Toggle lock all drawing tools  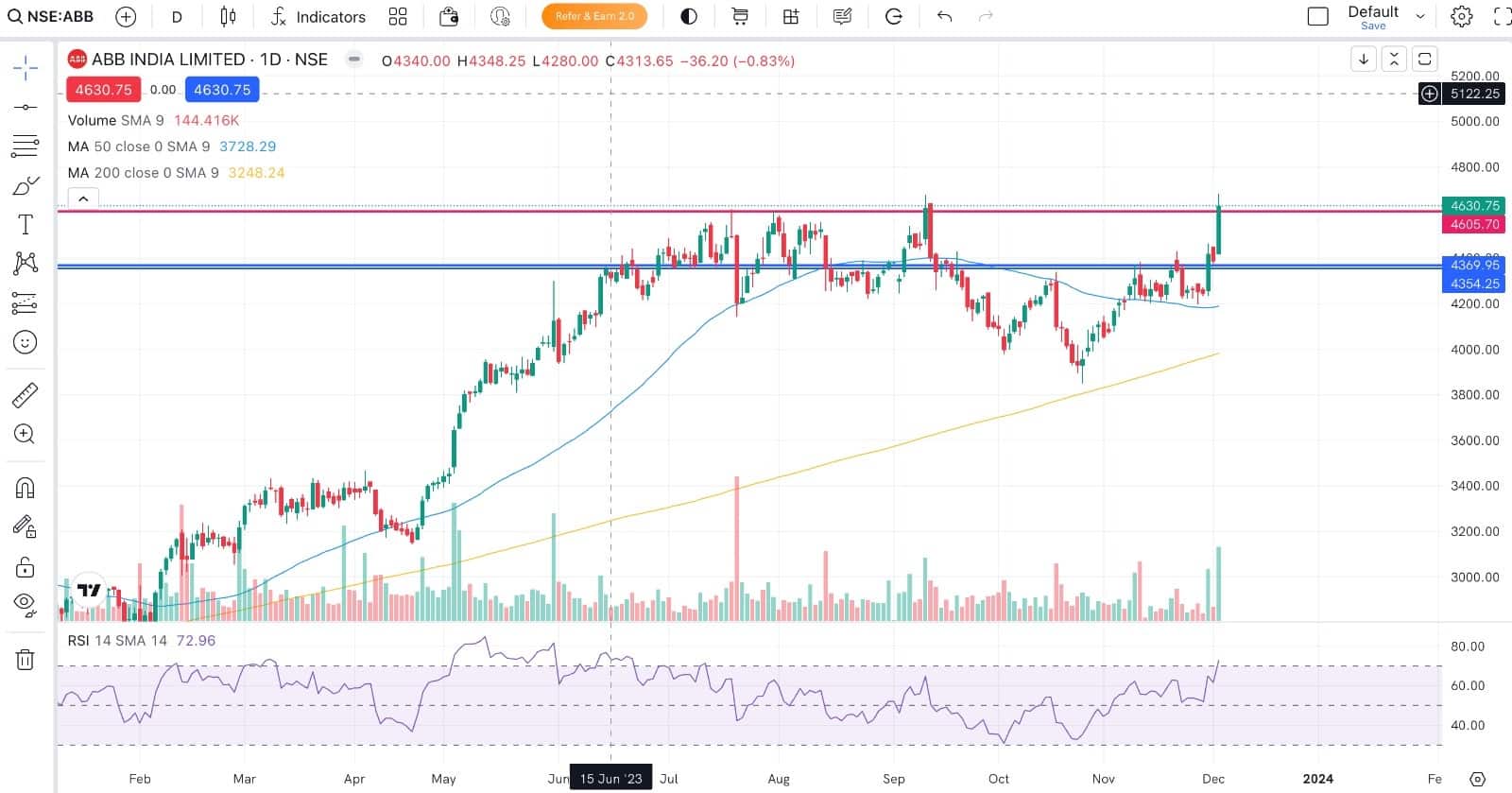(26, 566)
